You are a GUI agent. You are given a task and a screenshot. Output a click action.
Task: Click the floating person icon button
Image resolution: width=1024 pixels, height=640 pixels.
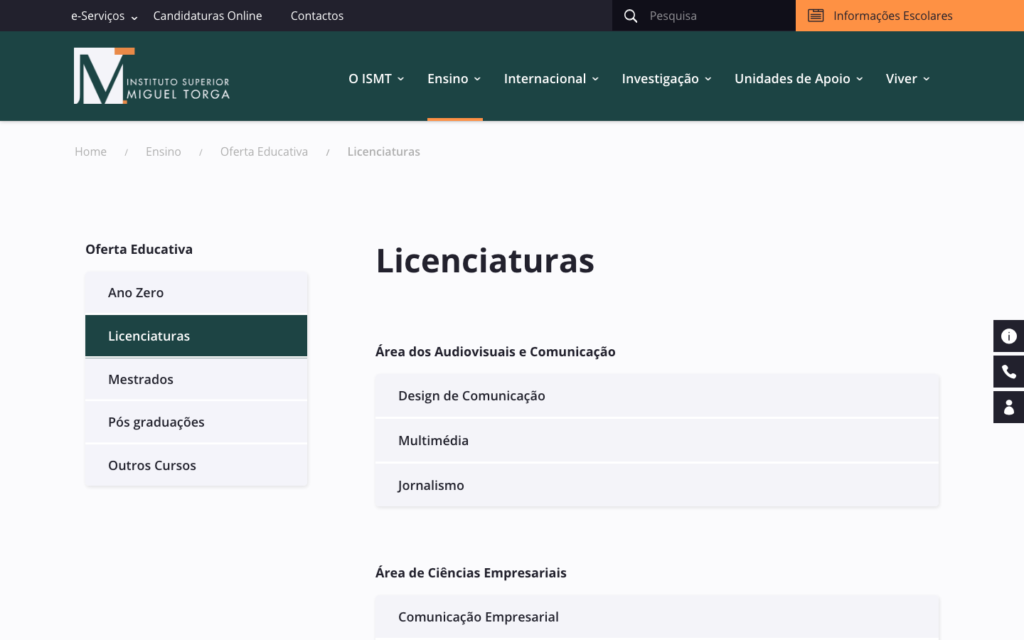click(x=1008, y=407)
